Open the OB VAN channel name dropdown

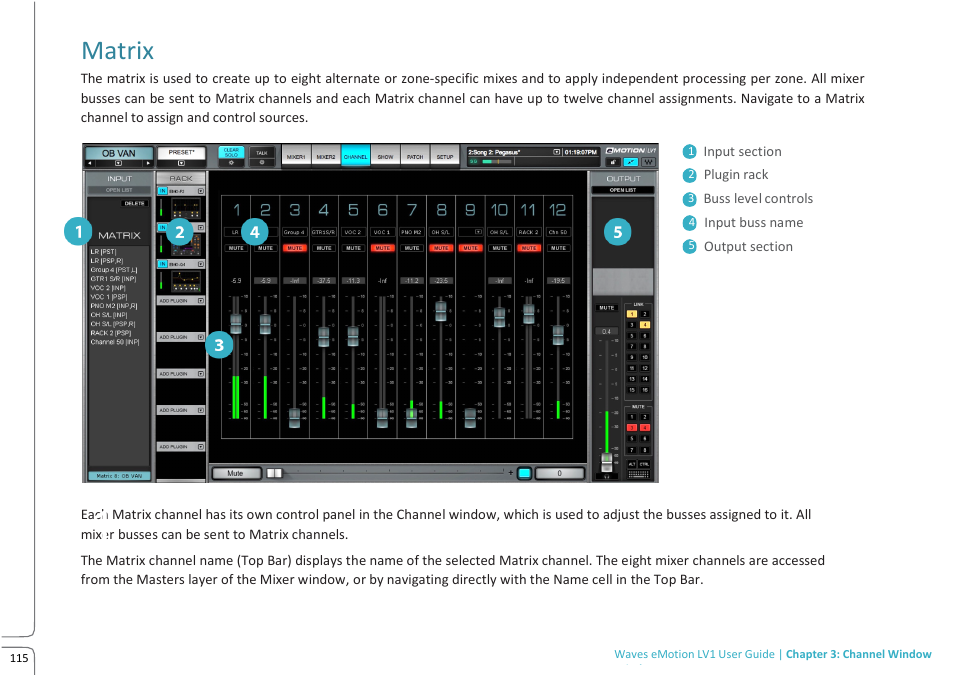click(x=119, y=163)
